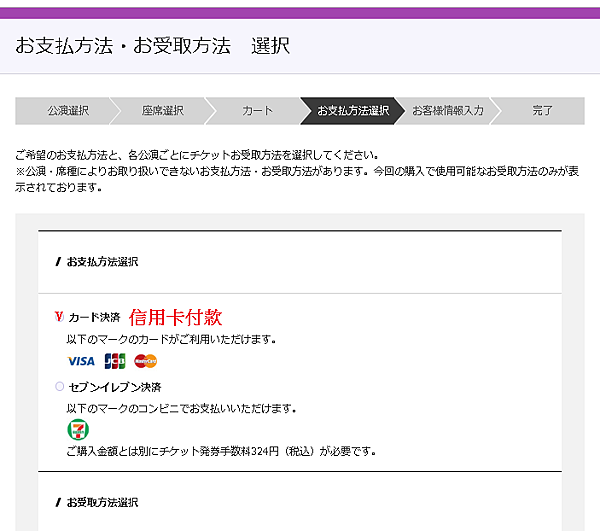Go to the カート step
The height and width of the screenshot is (531, 600).
(x=257, y=111)
